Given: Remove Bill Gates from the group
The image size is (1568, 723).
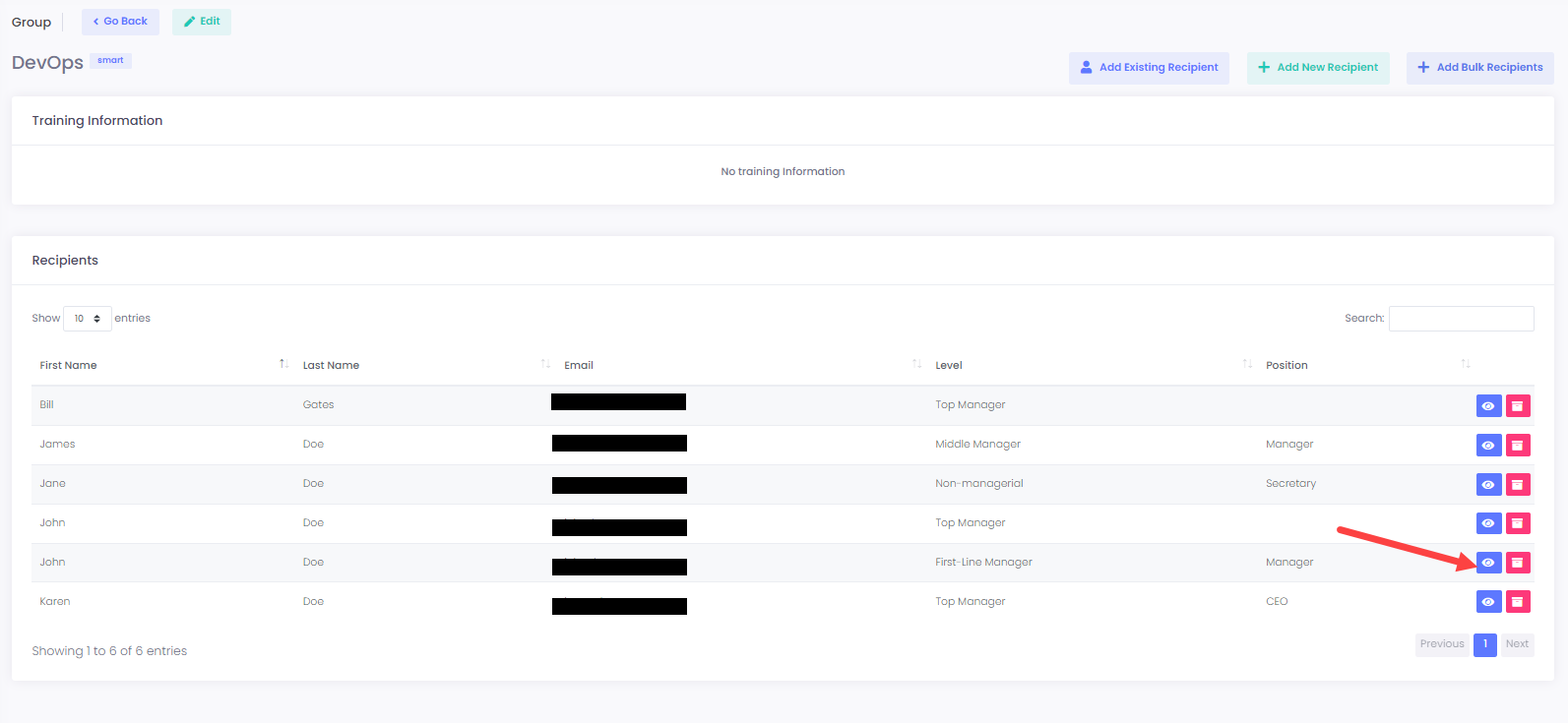Looking at the screenshot, I should (x=1518, y=405).
